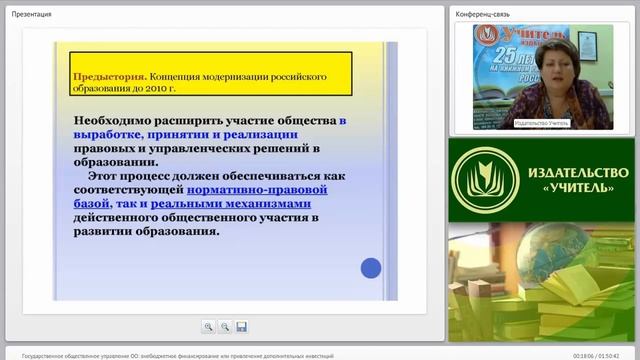Click the Издательство «Учитель» green logo banner
The image size is (640, 360).
point(541,180)
